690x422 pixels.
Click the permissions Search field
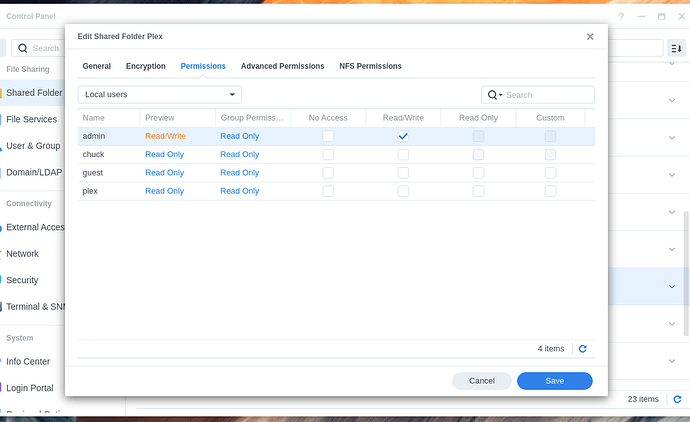(x=538, y=95)
